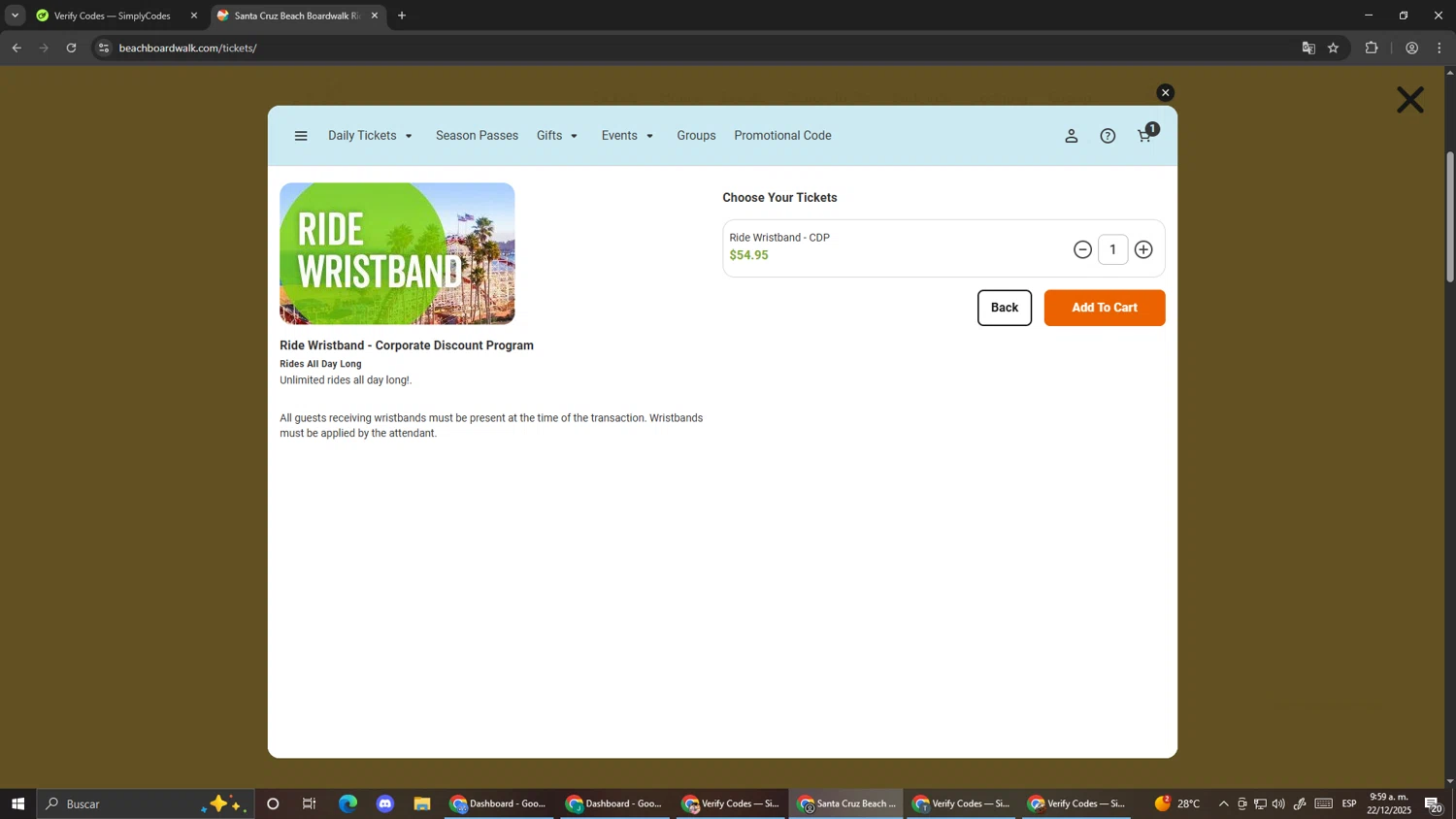
Task: Switch to Santa Cruz Beach taskbar window
Action: 846,803
